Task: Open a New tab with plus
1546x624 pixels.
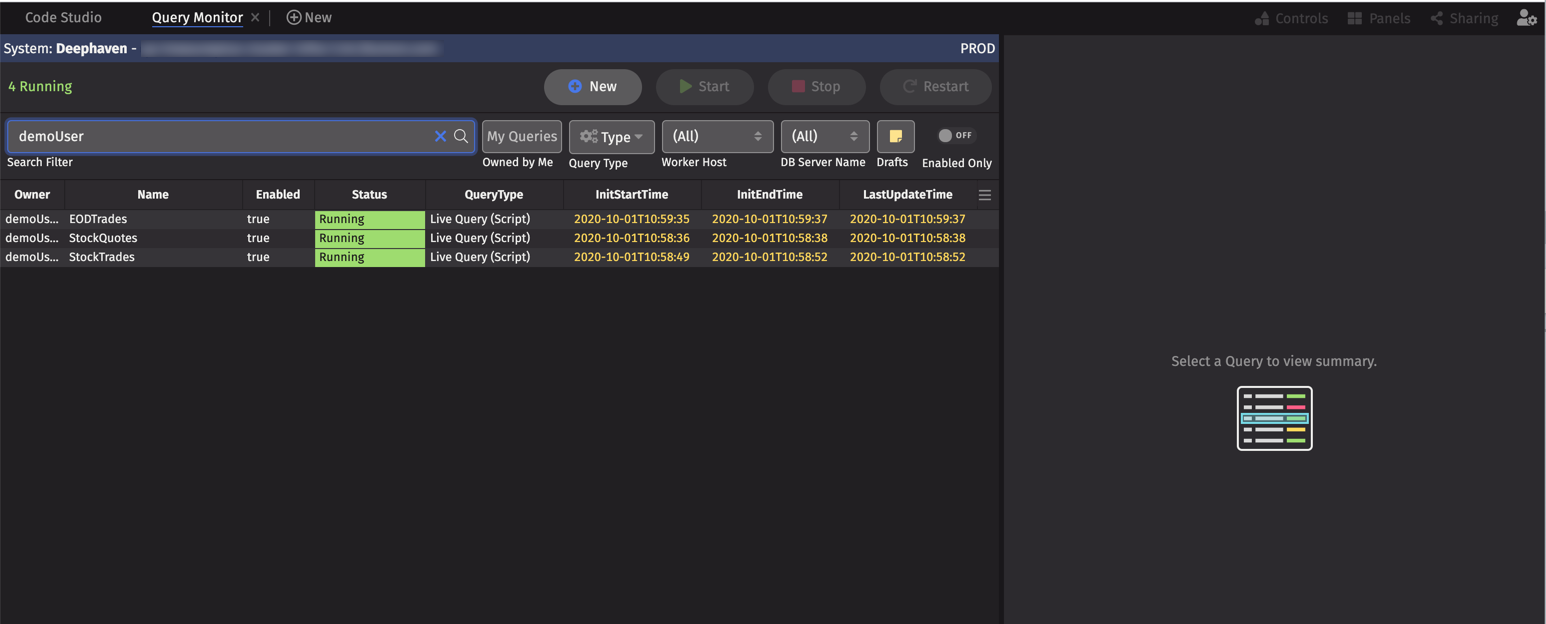Action: click(x=309, y=18)
